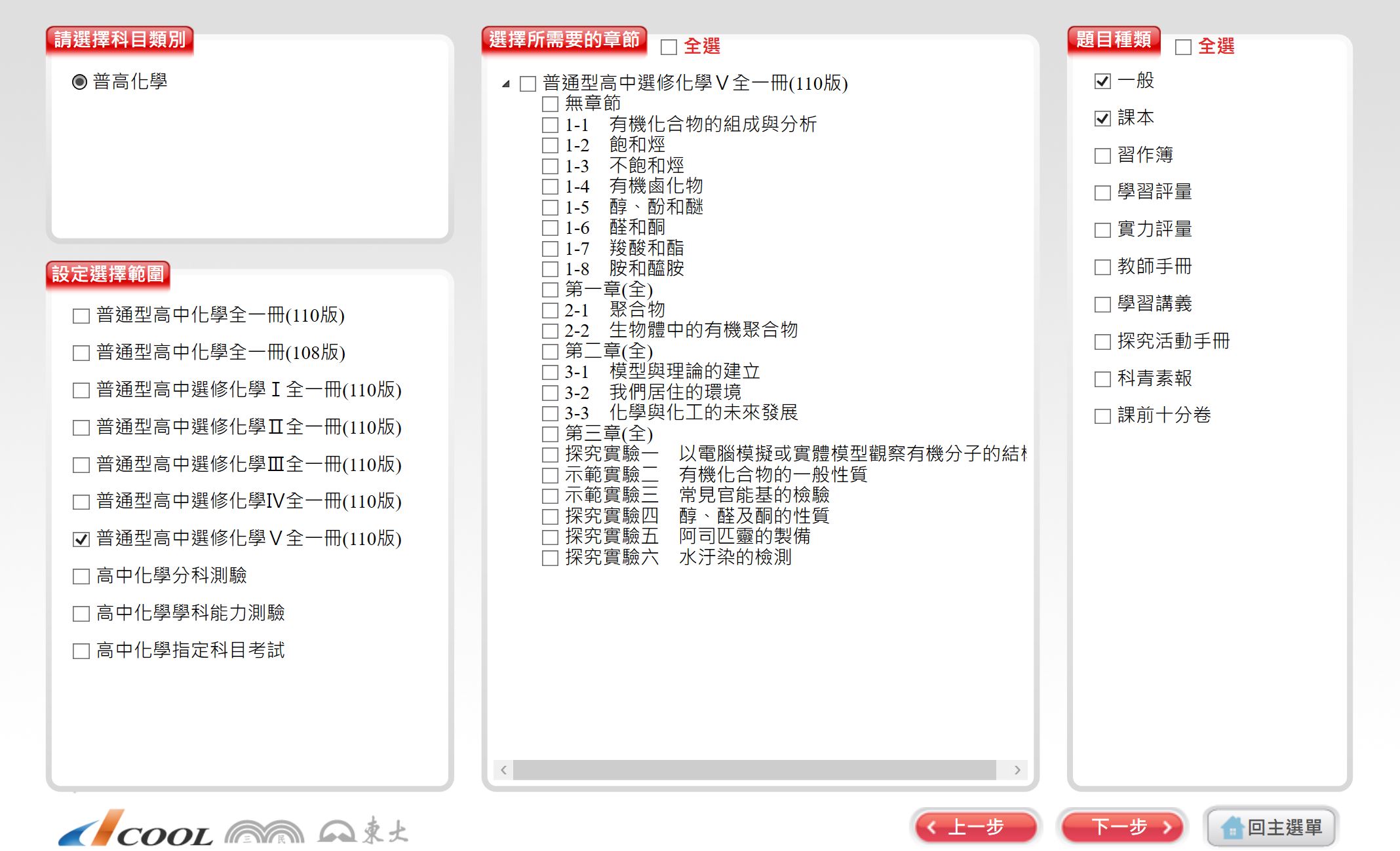The width and height of the screenshot is (1400, 851).
Task: Toggle 全選 for 題目種類
Action: (1183, 47)
